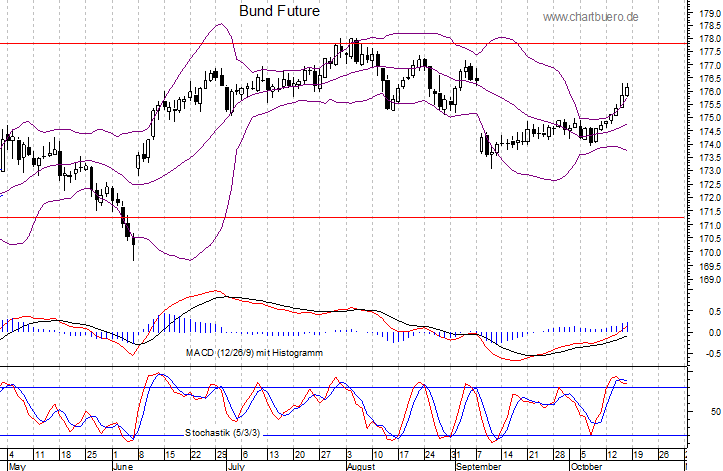The image size is (723, 471).
Task: Click date label 31 on the time axis
Action: tap(456, 455)
